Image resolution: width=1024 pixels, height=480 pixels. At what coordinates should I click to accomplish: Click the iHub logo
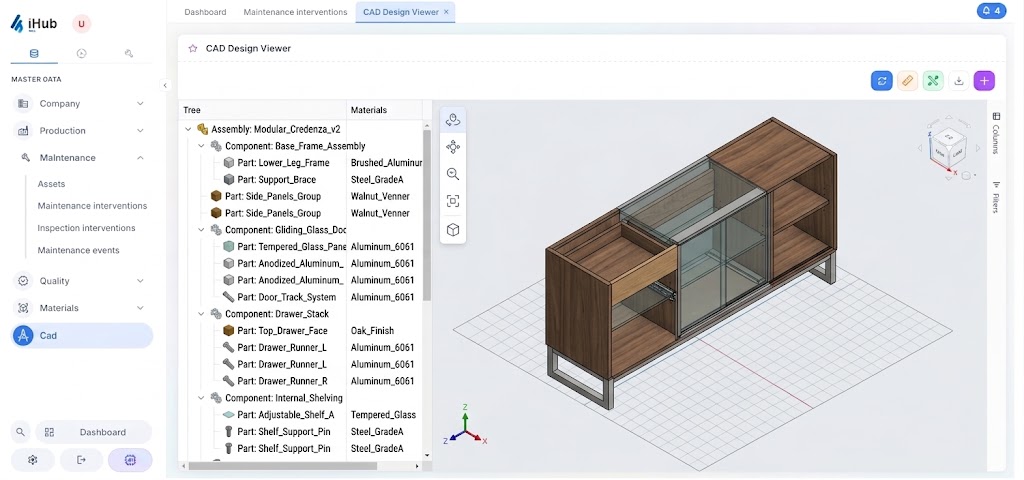[34, 25]
